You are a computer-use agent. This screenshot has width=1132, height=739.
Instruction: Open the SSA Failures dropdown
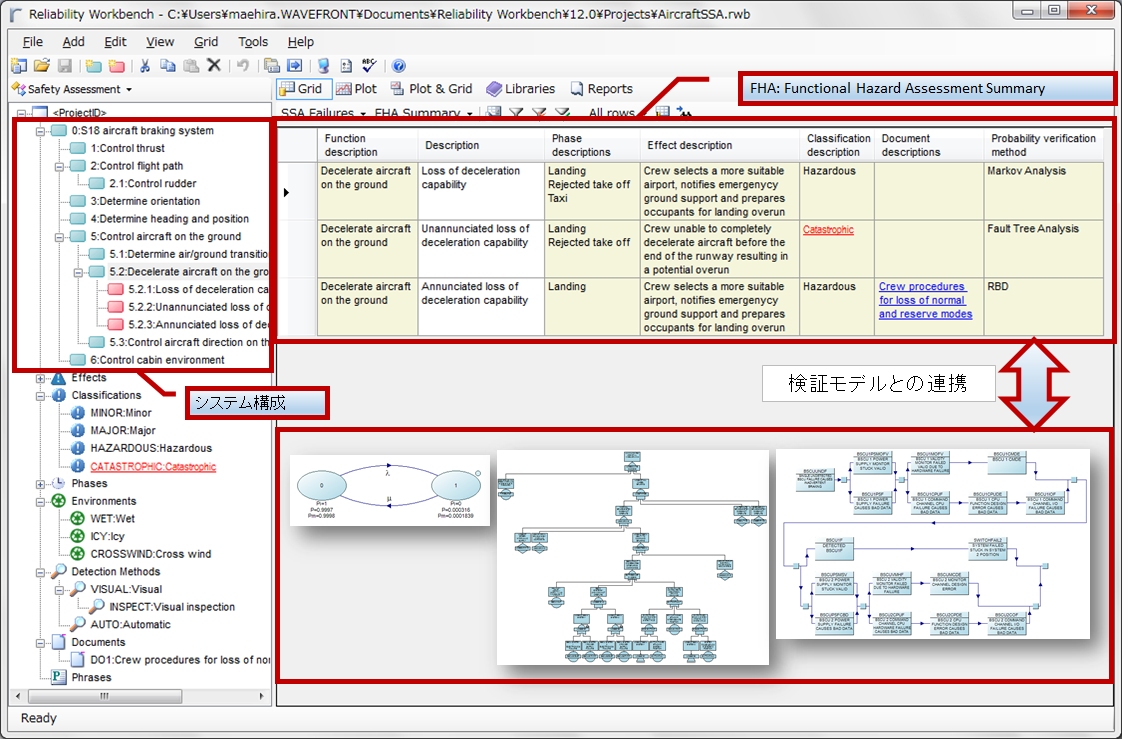tap(323, 113)
